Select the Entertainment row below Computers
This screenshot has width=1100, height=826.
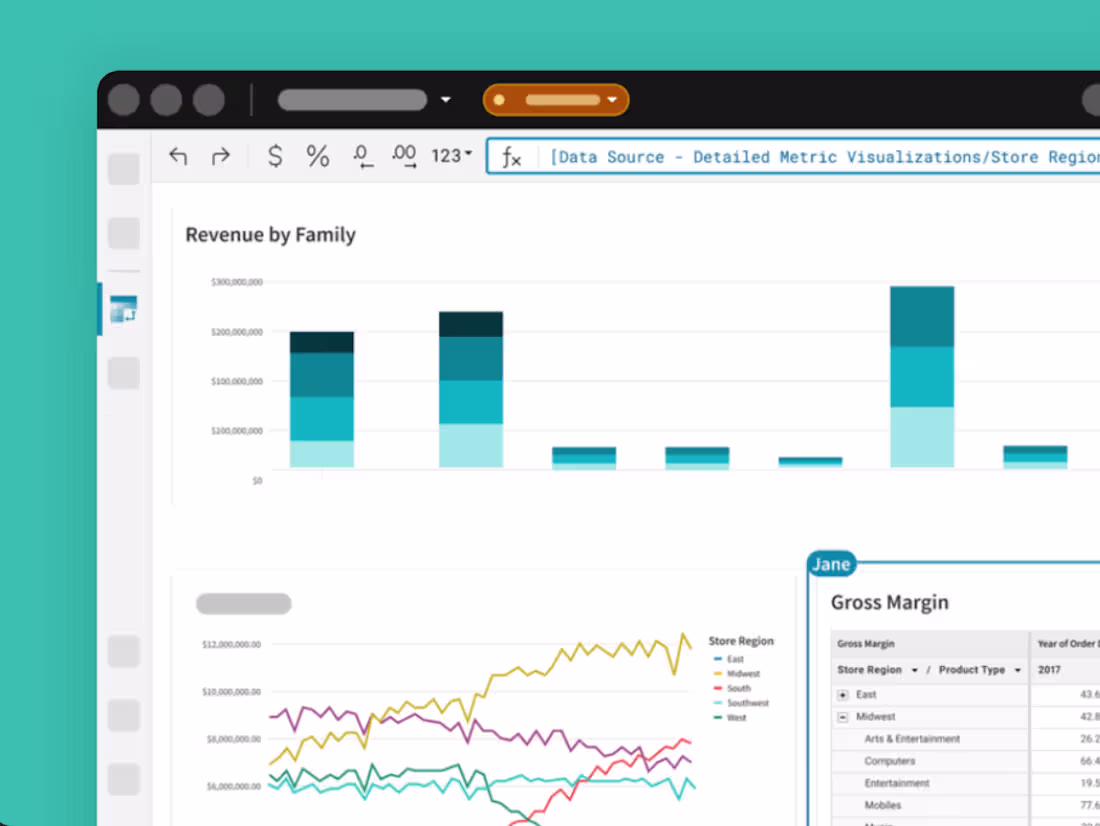point(897,783)
